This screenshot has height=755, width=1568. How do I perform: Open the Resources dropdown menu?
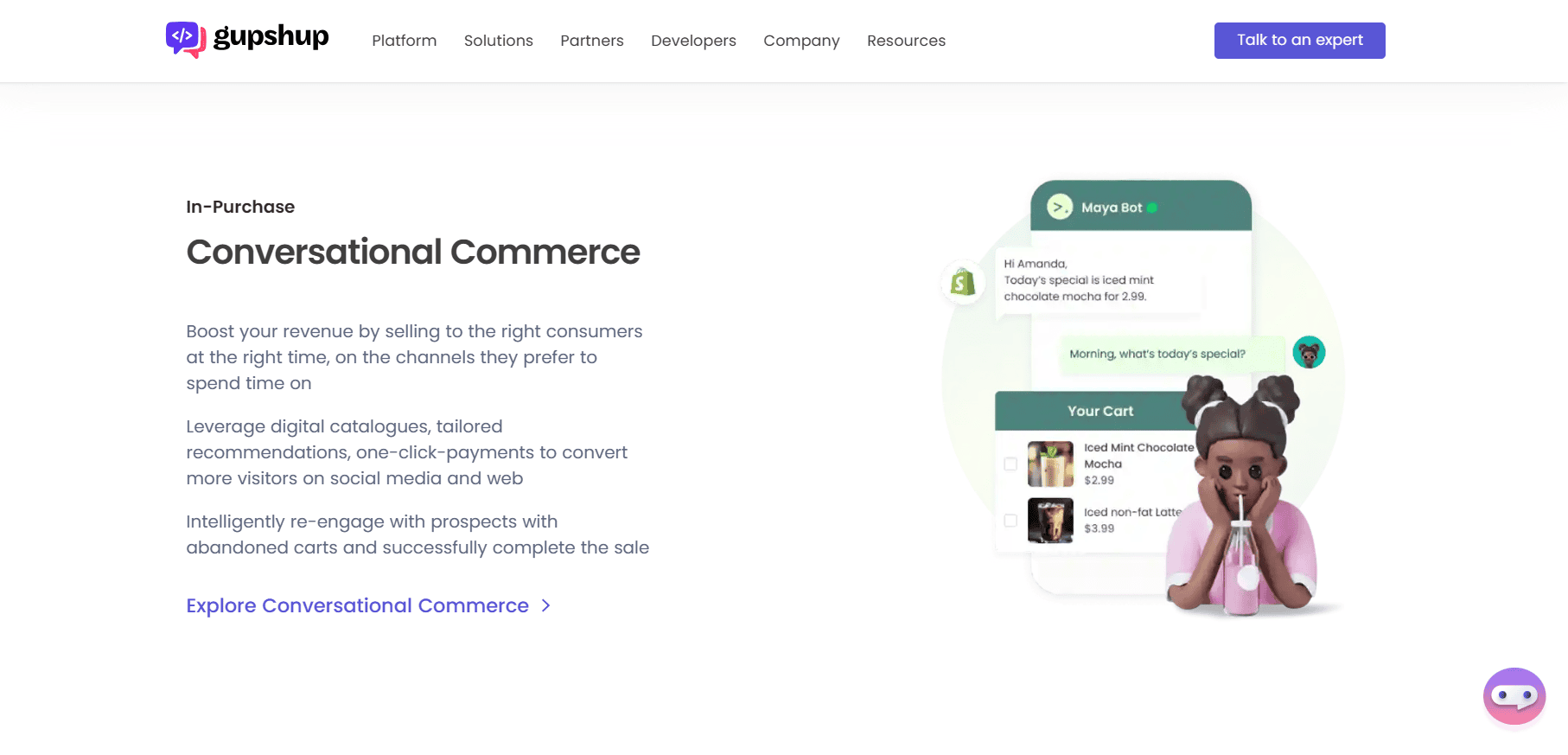coord(906,41)
